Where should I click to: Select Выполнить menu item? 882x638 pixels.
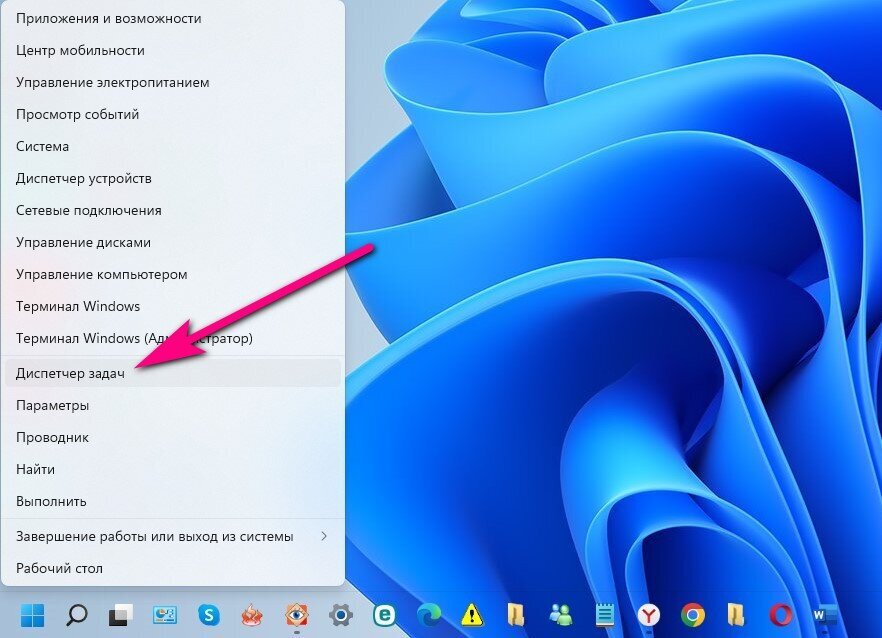(172, 501)
